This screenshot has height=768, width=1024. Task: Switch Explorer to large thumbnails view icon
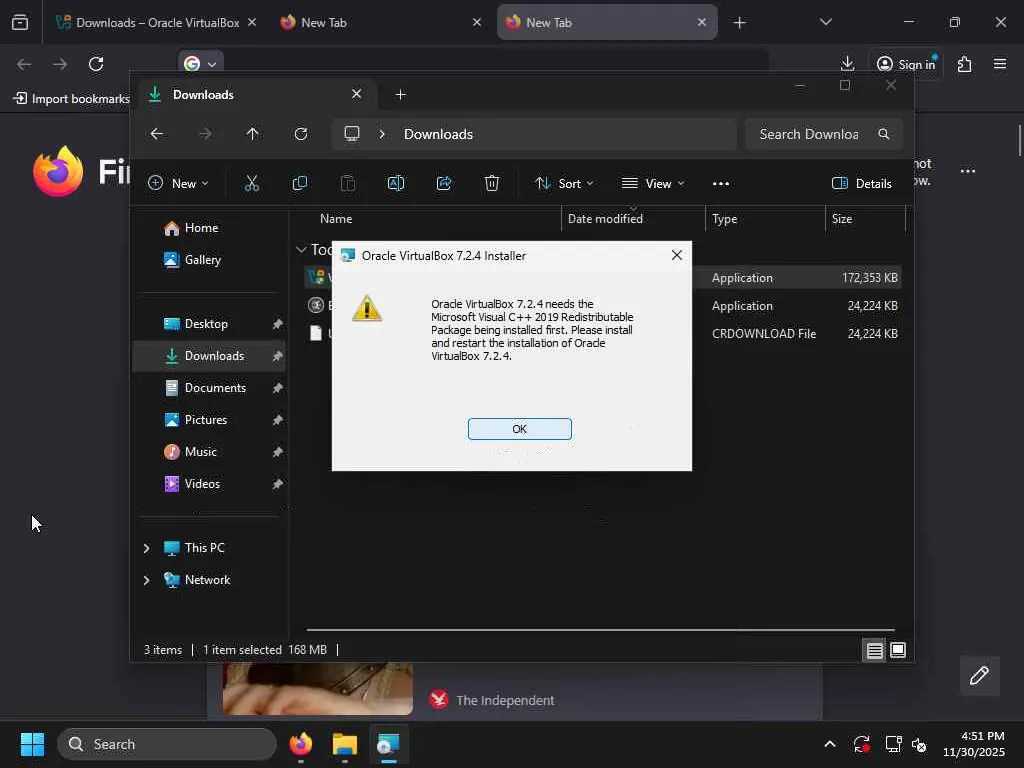click(898, 650)
